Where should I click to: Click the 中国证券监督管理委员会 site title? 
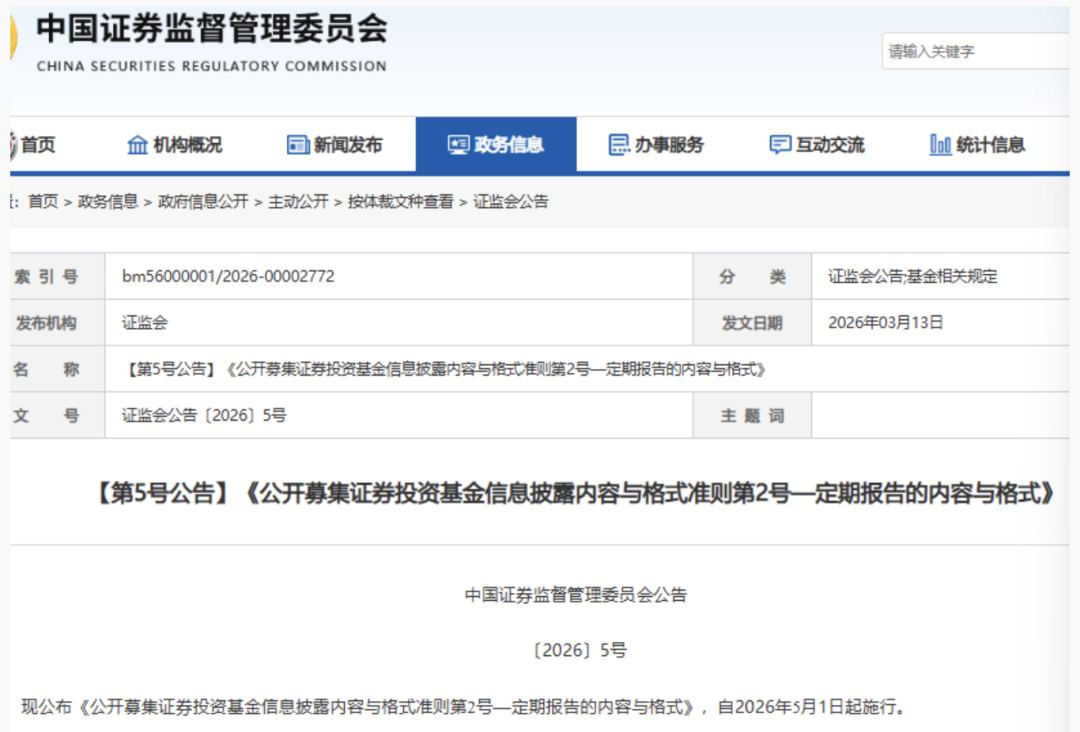[212, 29]
